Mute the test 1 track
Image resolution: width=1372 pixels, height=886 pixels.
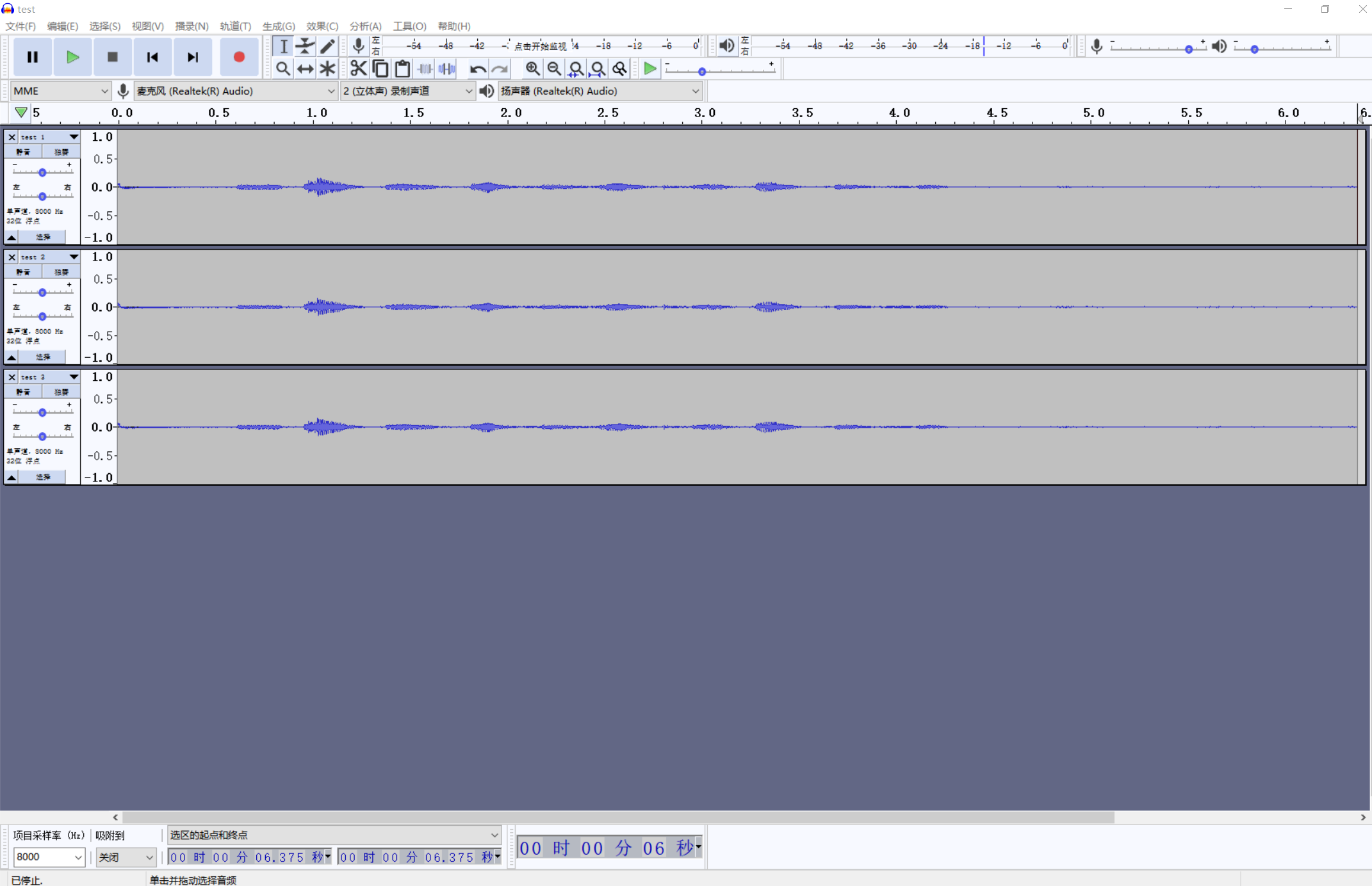[23, 152]
